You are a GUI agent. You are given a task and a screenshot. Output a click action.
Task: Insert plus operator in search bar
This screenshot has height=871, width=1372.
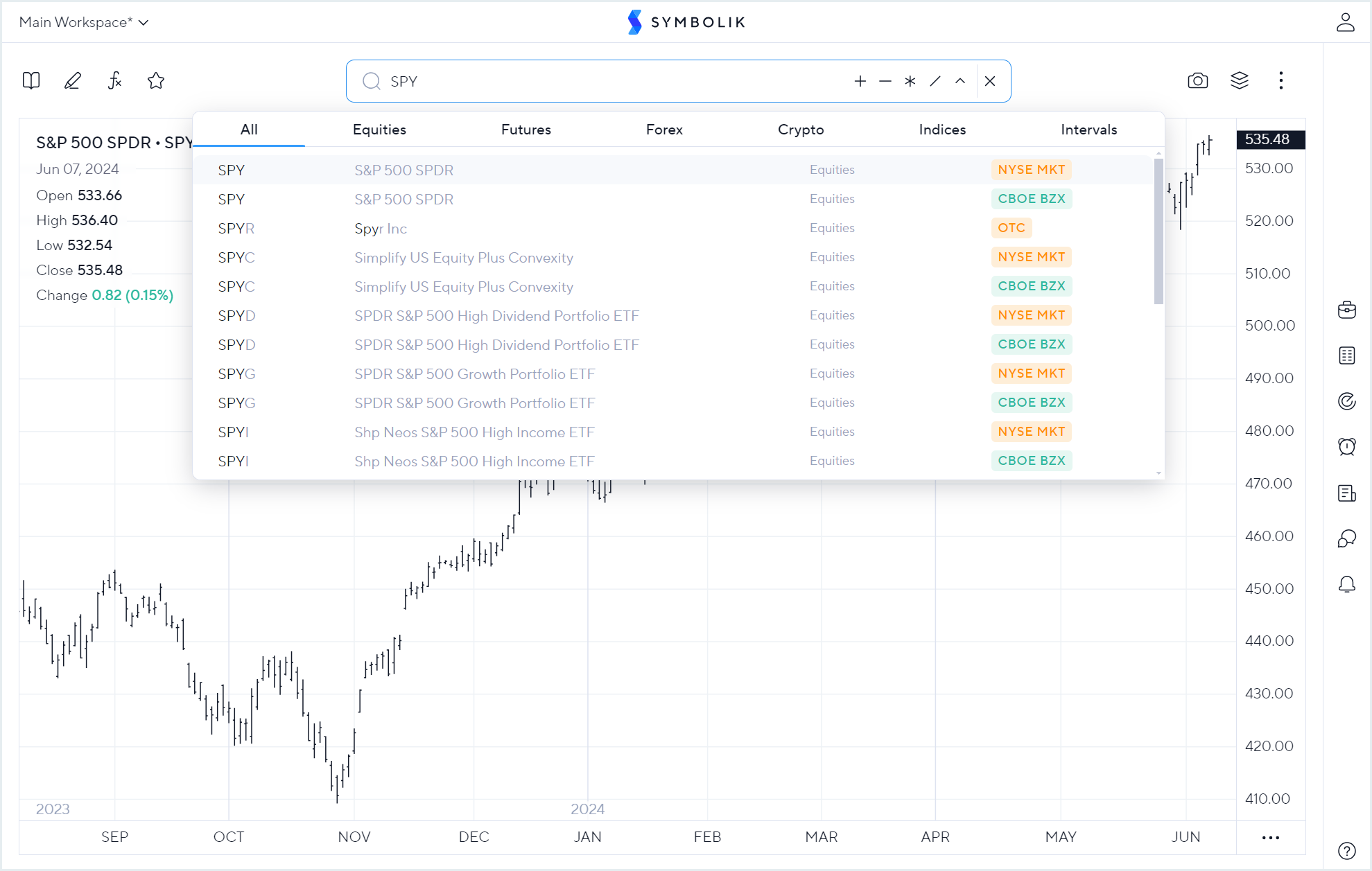click(x=860, y=81)
